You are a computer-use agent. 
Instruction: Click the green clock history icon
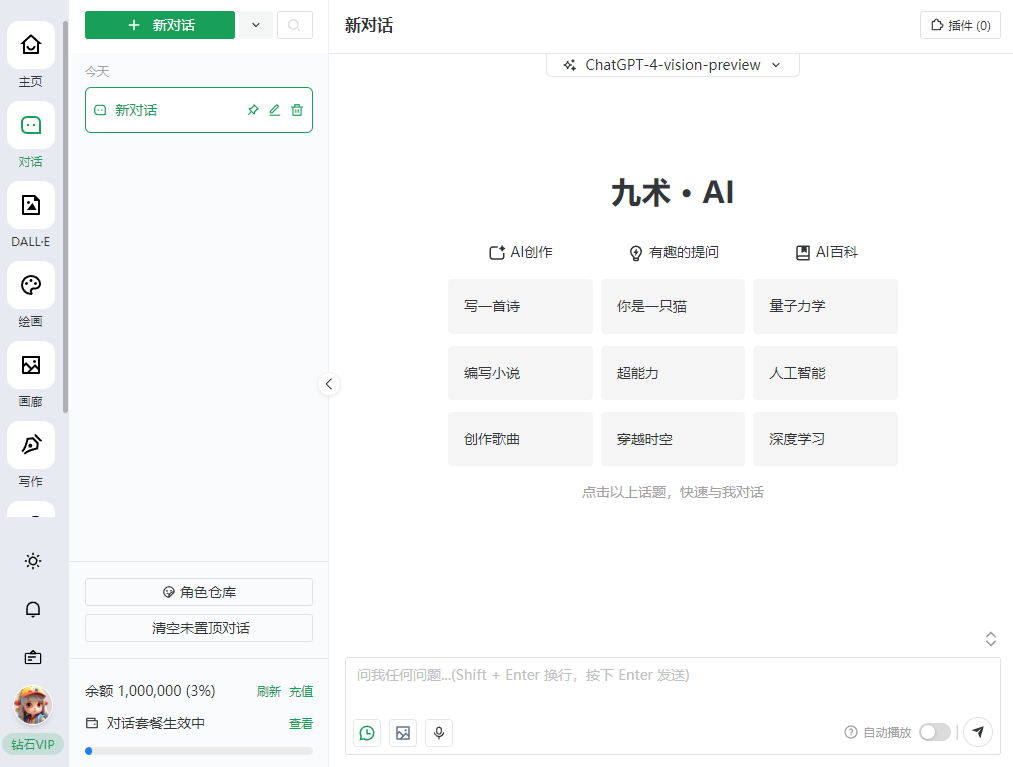(367, 733)
